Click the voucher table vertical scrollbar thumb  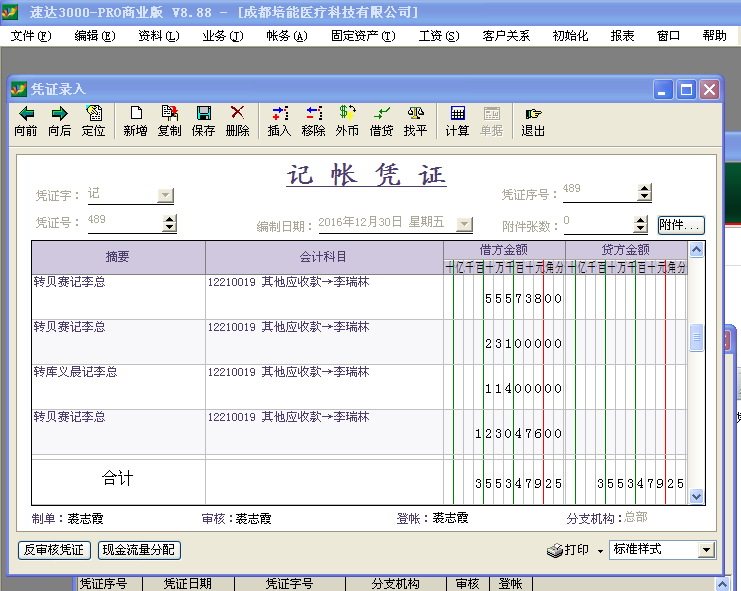[696, 338]
